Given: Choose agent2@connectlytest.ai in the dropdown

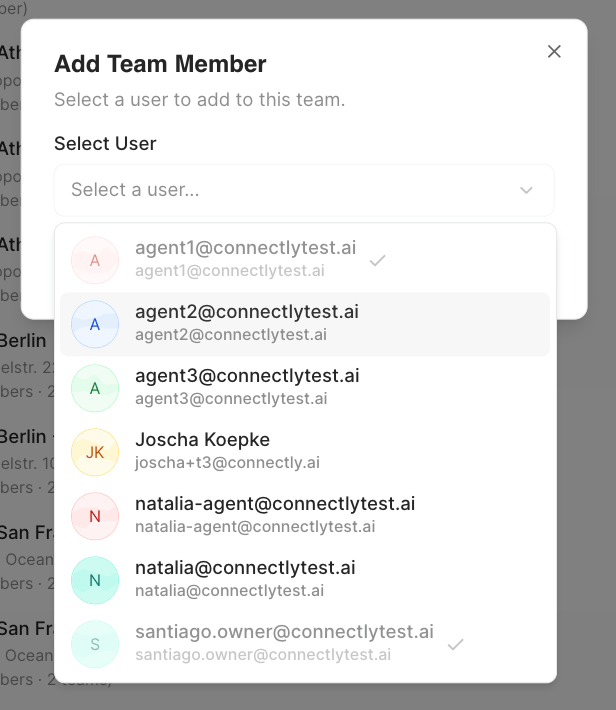Looking at the screenshot, I should [305, 324].
